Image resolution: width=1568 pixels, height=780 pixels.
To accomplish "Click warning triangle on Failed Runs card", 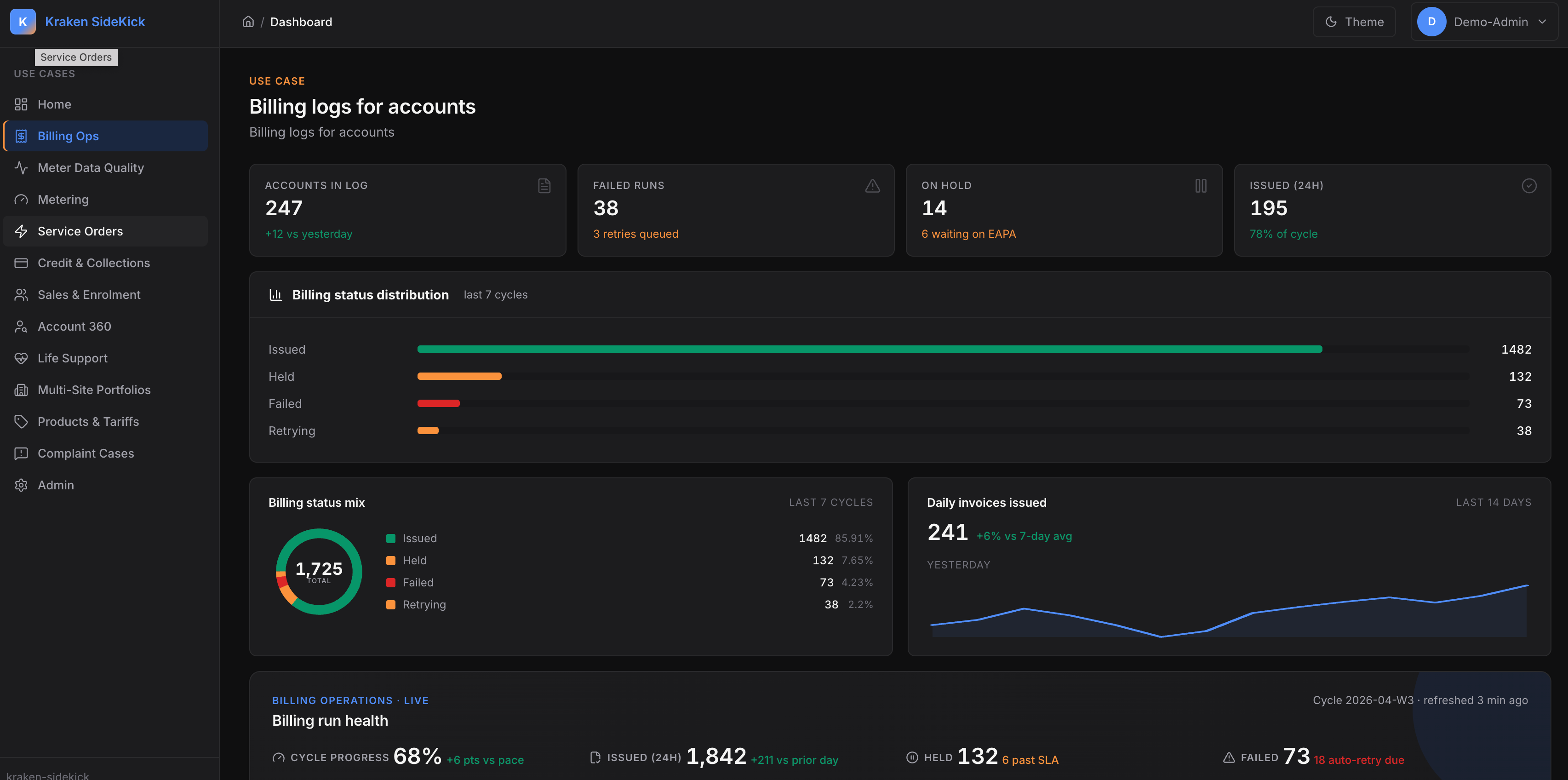I will click(872, 186).
